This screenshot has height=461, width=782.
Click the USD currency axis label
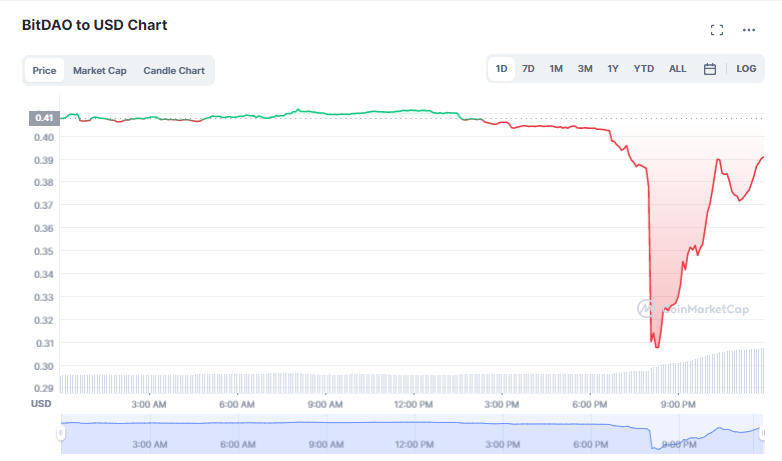pos(41,404)
